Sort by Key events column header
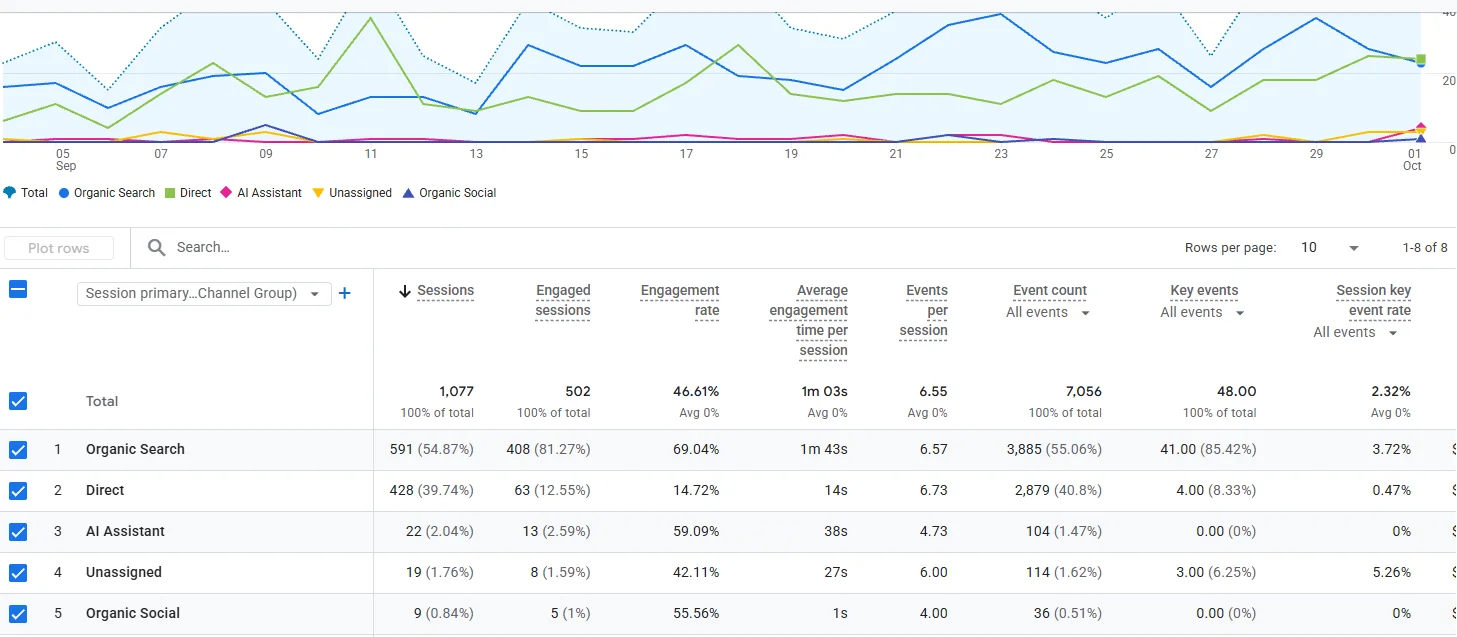The width and height of the screenshot is (1457, 637). 1204,291
